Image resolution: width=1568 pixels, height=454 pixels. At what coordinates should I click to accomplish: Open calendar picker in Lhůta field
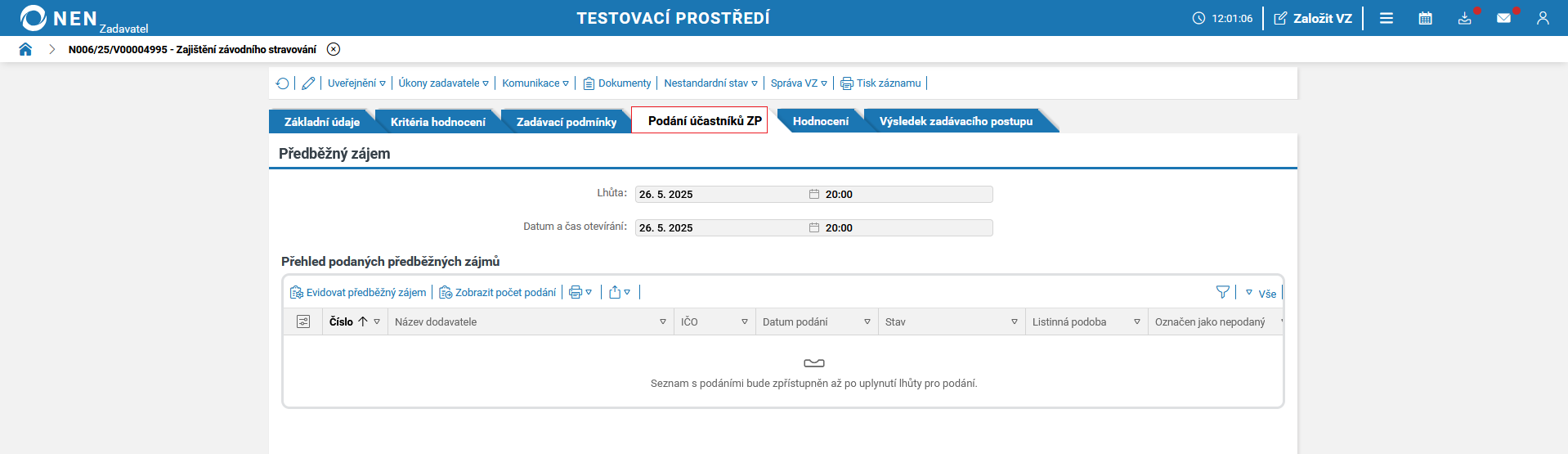point(814,194)
